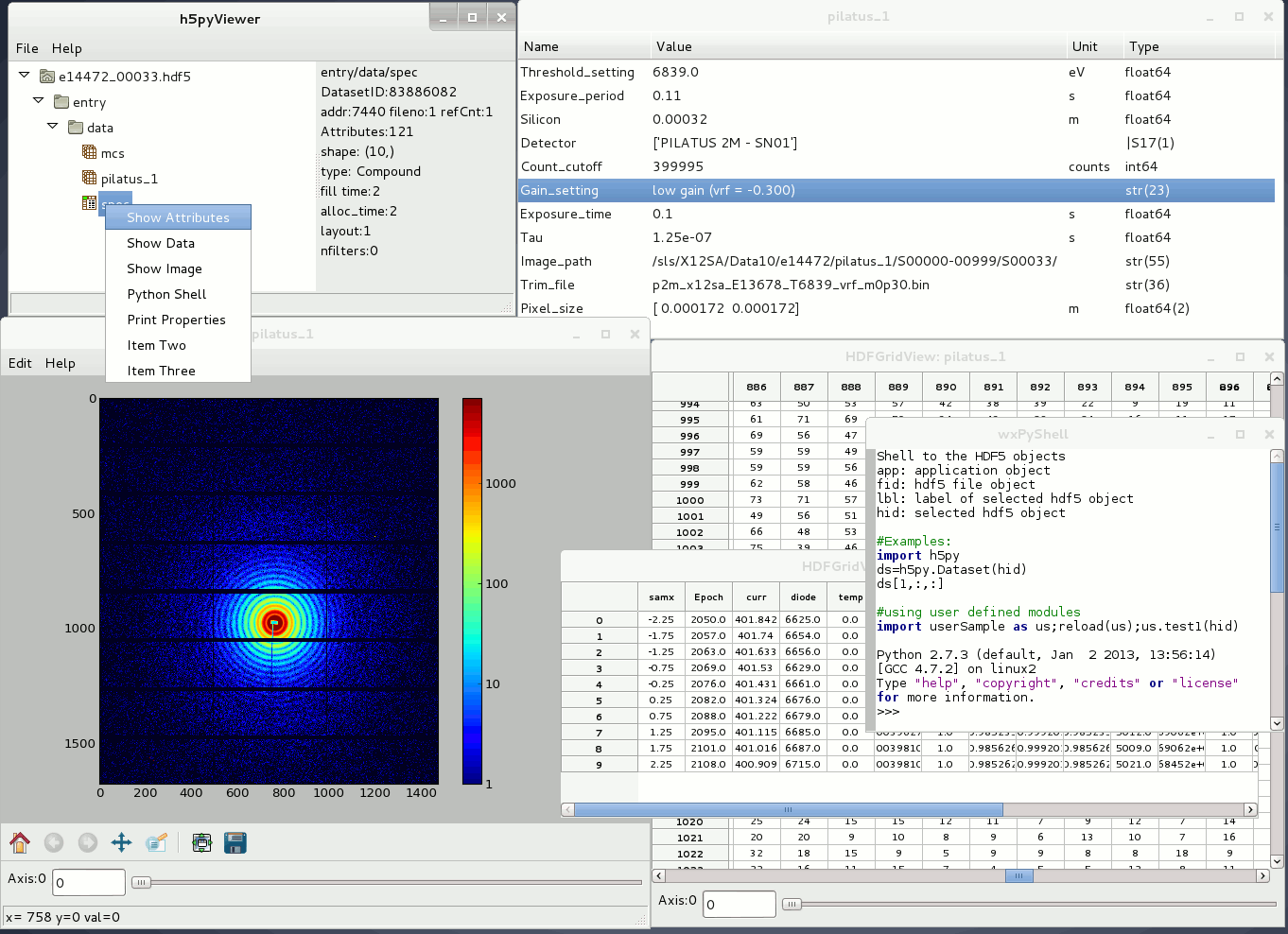Click Axis:0 slider handle under the image plot
1288x934 pixels.
pyautogui.click(x=141, y=882)
